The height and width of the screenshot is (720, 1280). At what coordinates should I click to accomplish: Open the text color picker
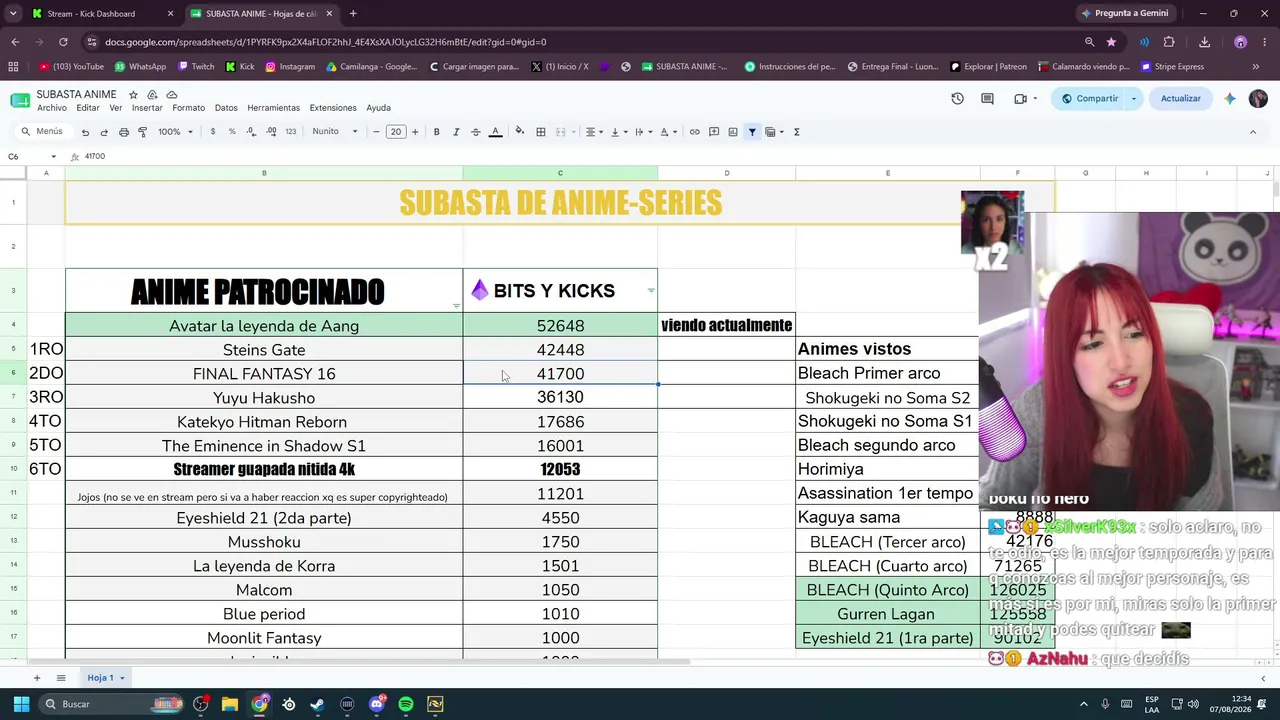[x=495, y=132]
